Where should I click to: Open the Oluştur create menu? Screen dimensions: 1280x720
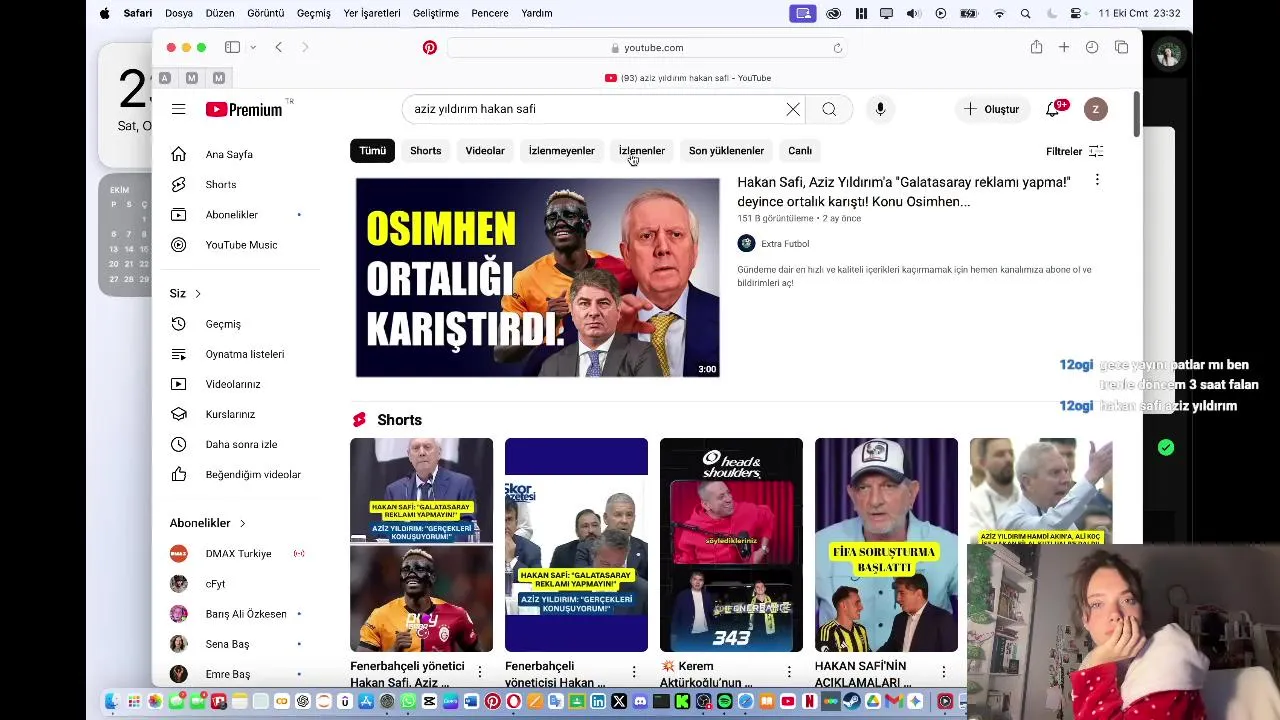pos(991,109)
